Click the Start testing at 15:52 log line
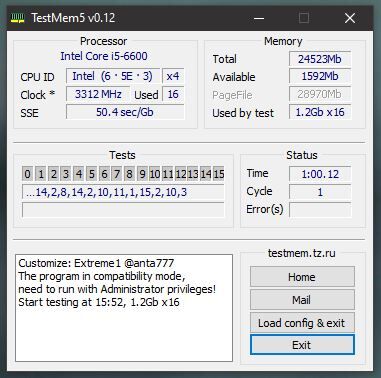This screenshot has height=378, width=381. click(99, 302)
